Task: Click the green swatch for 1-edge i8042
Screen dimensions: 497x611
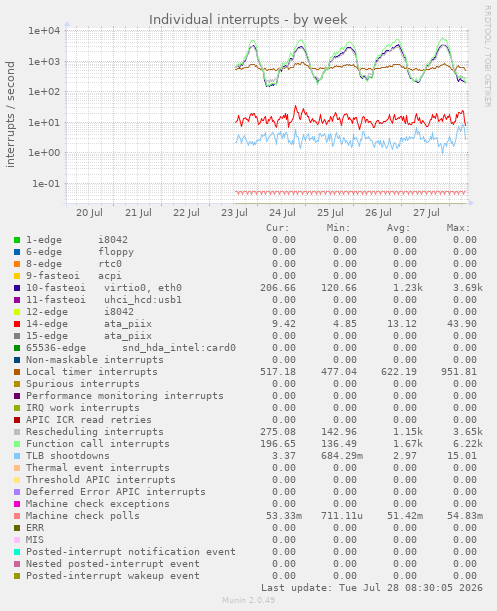Action: [x=17, y=240]
